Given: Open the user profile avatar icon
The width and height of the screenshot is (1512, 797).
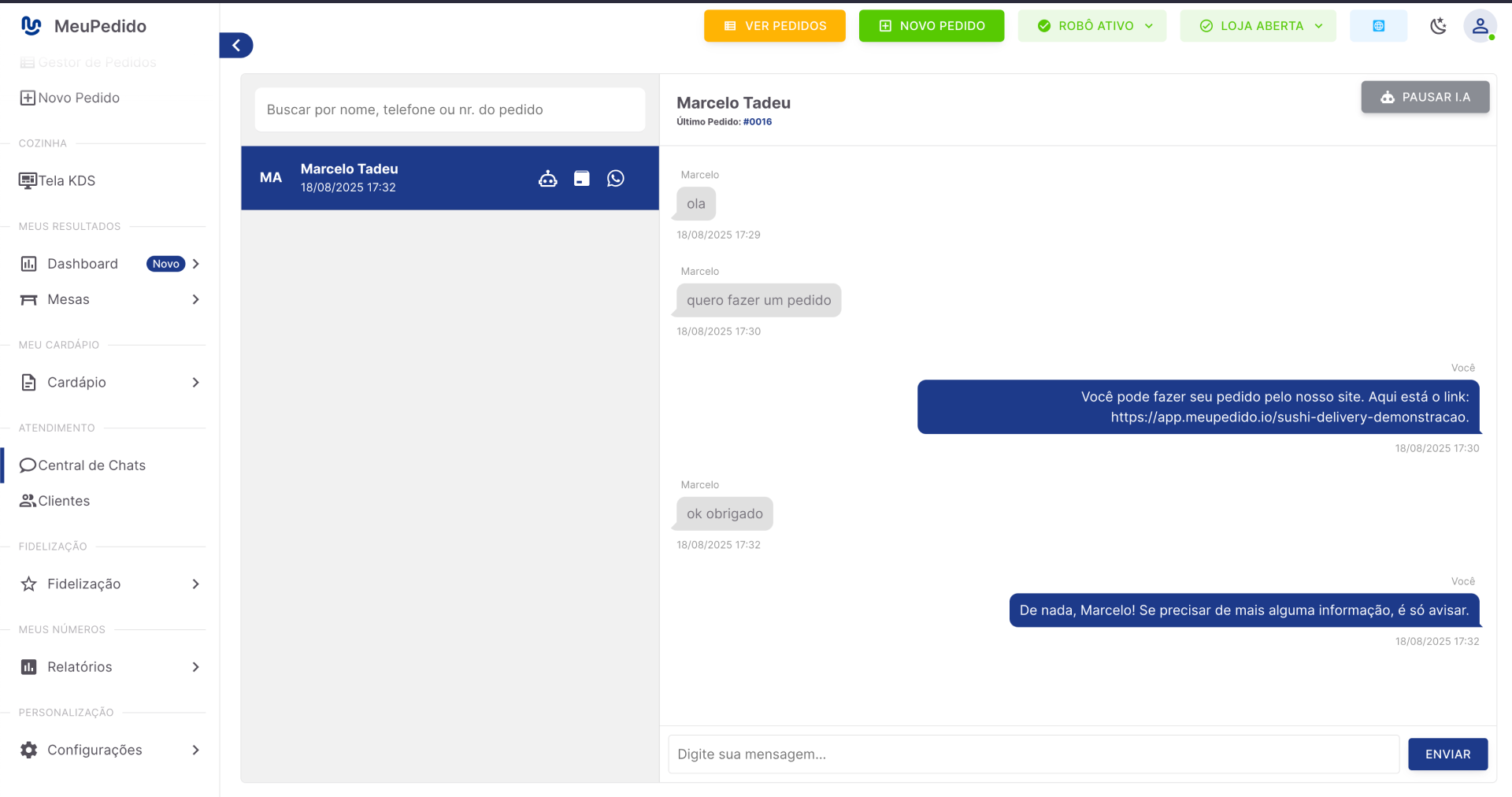Looking at the screenshot, I should point(1480,25).
